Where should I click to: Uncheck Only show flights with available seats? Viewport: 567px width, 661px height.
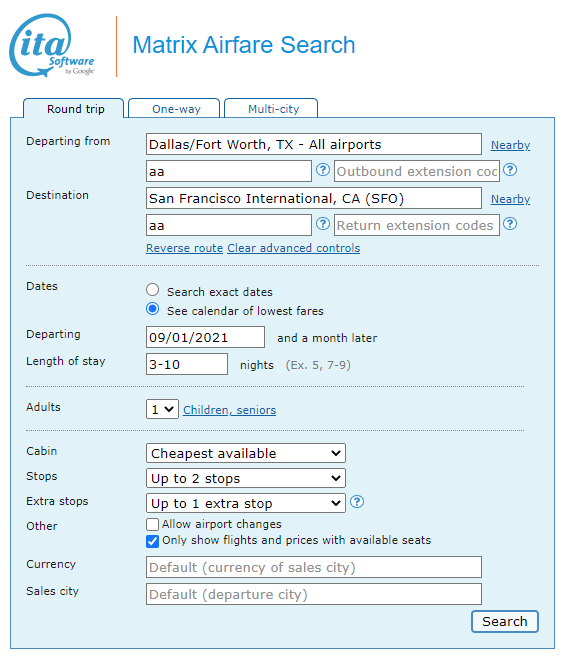153,541
